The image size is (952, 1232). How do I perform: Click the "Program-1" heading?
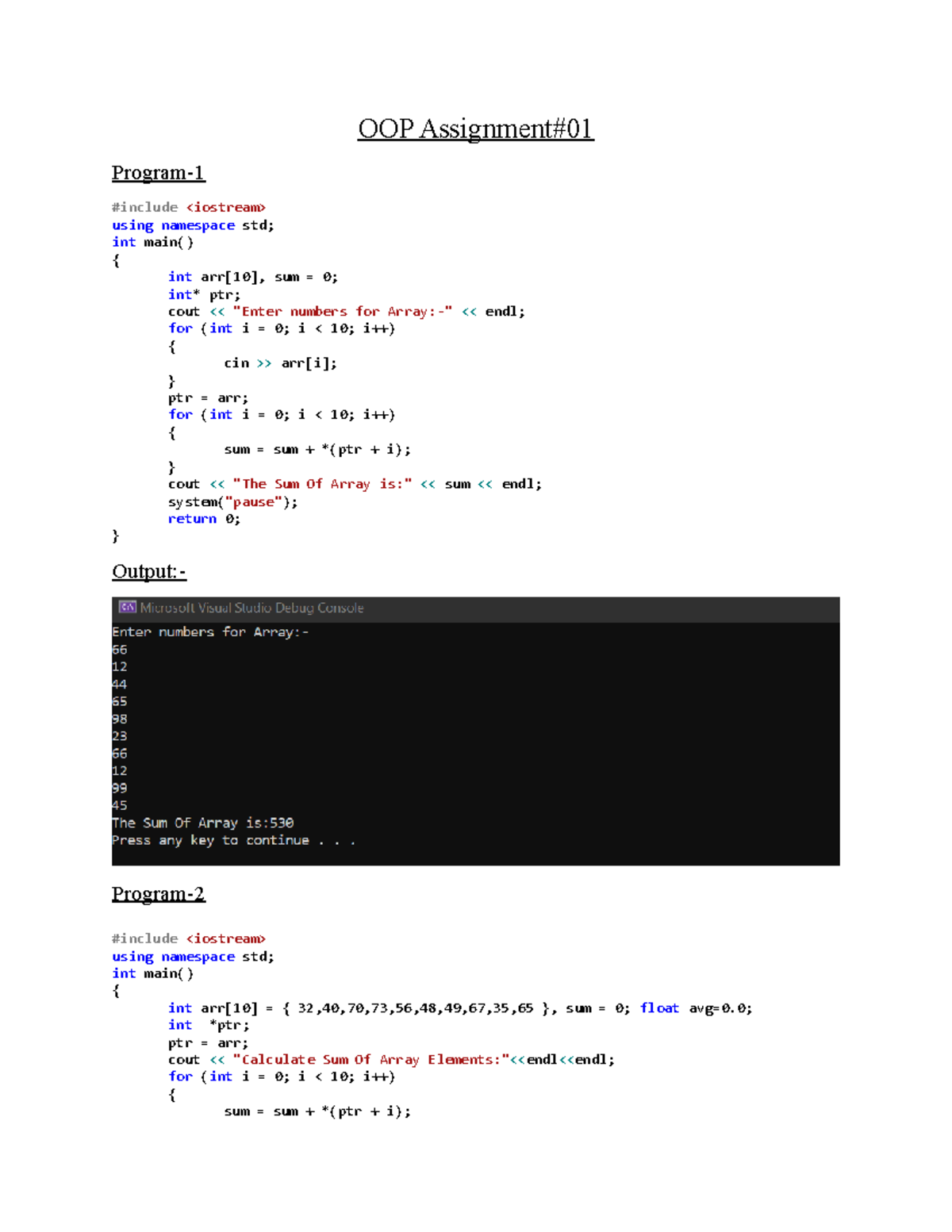coord(158,172)
